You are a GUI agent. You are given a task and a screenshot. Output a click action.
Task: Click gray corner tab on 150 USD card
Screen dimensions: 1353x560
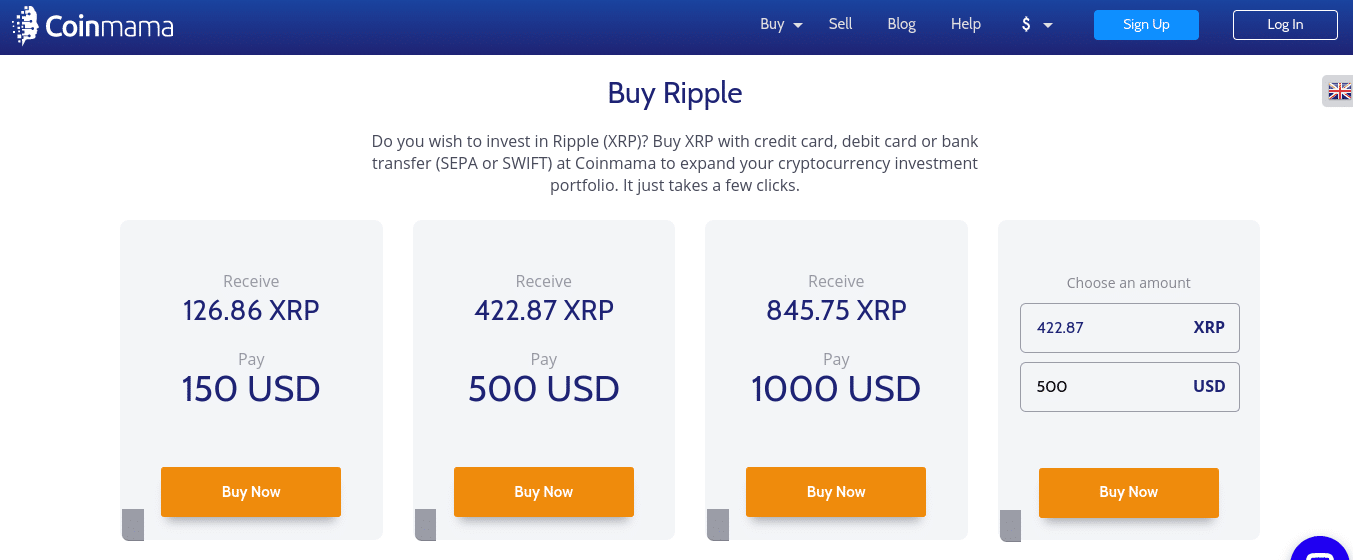pos(133,524)
